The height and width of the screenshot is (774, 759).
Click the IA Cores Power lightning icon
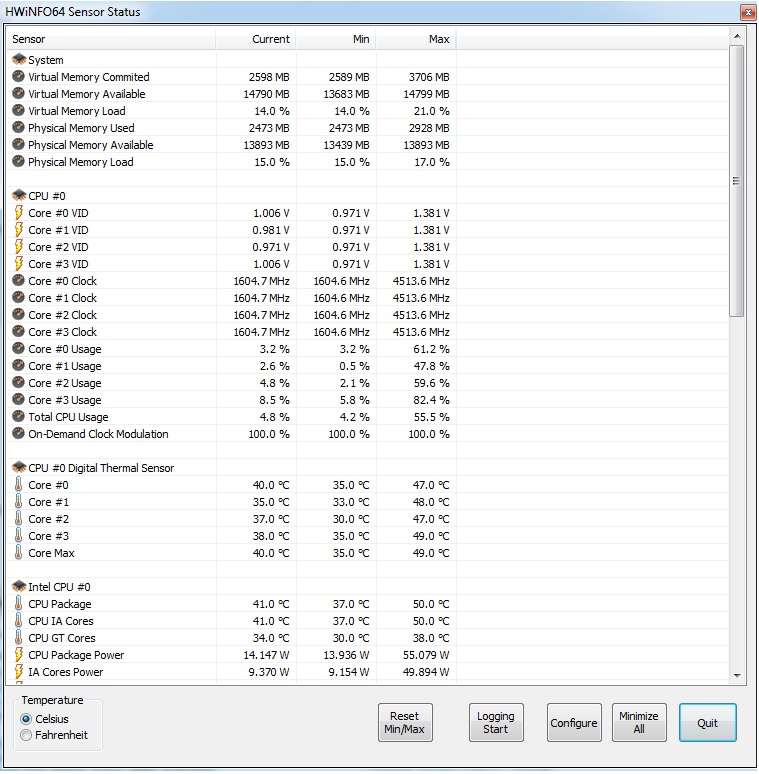coord(19,672)
